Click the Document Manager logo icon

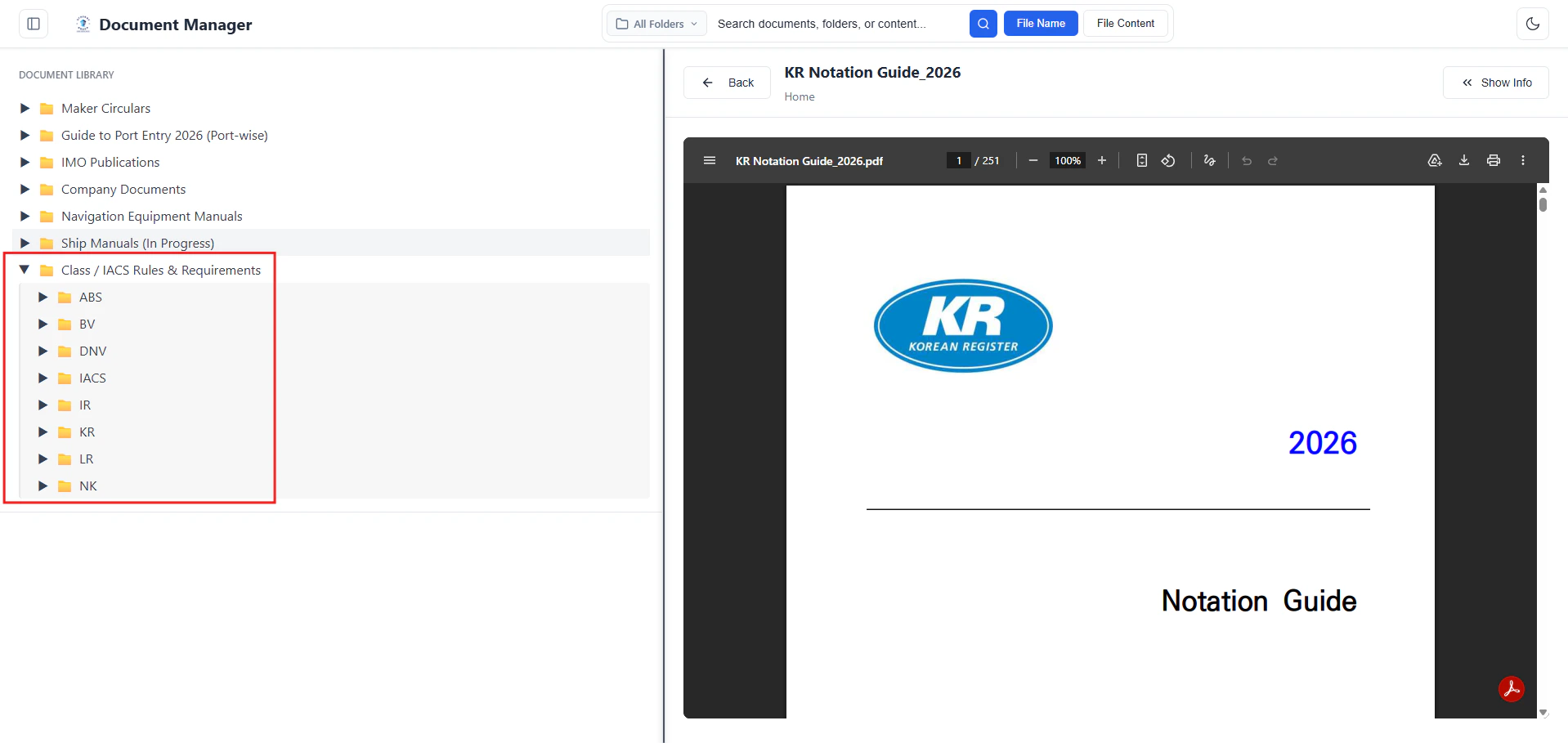coord(83,24)
